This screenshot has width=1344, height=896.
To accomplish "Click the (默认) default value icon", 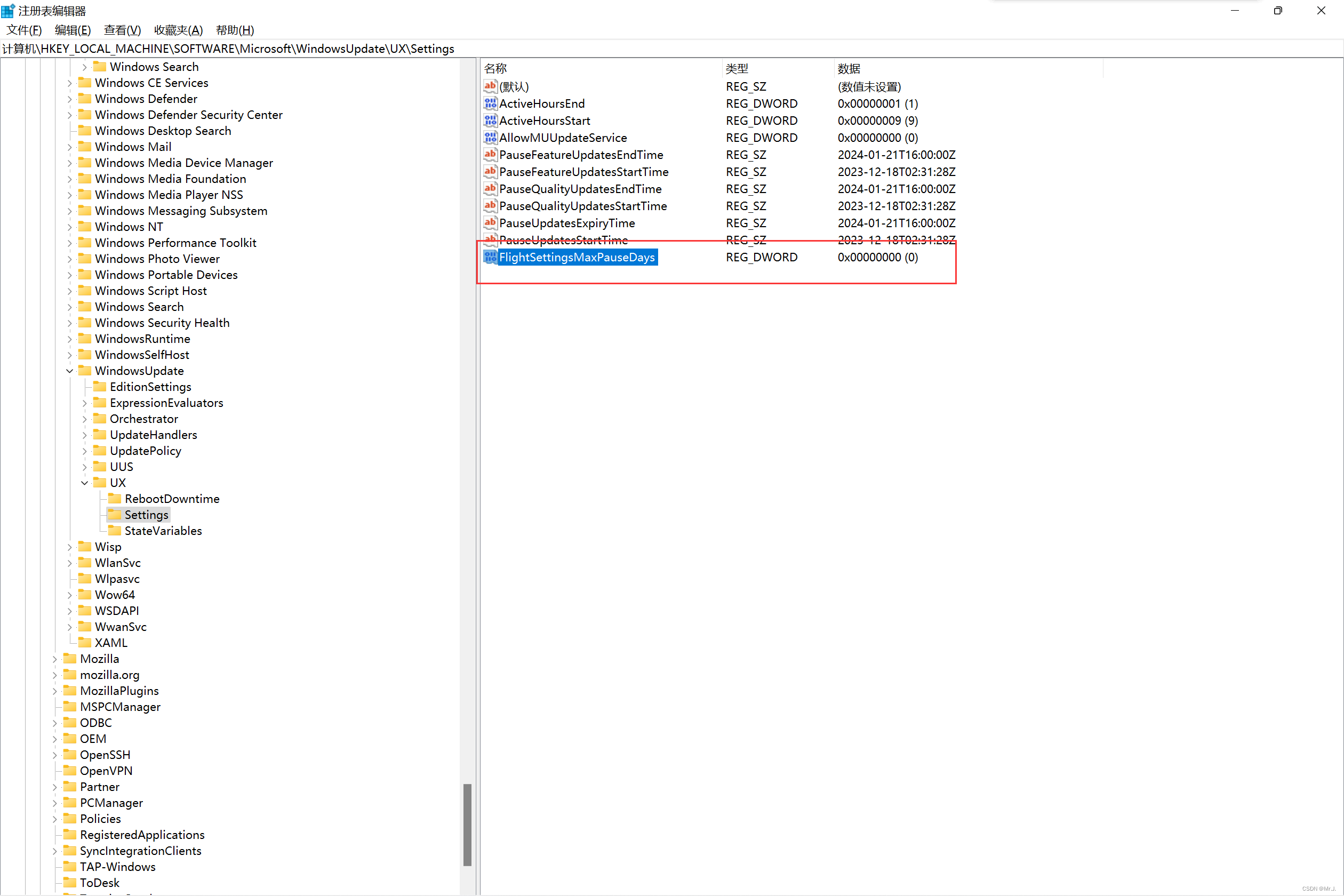I will (490, 86).
